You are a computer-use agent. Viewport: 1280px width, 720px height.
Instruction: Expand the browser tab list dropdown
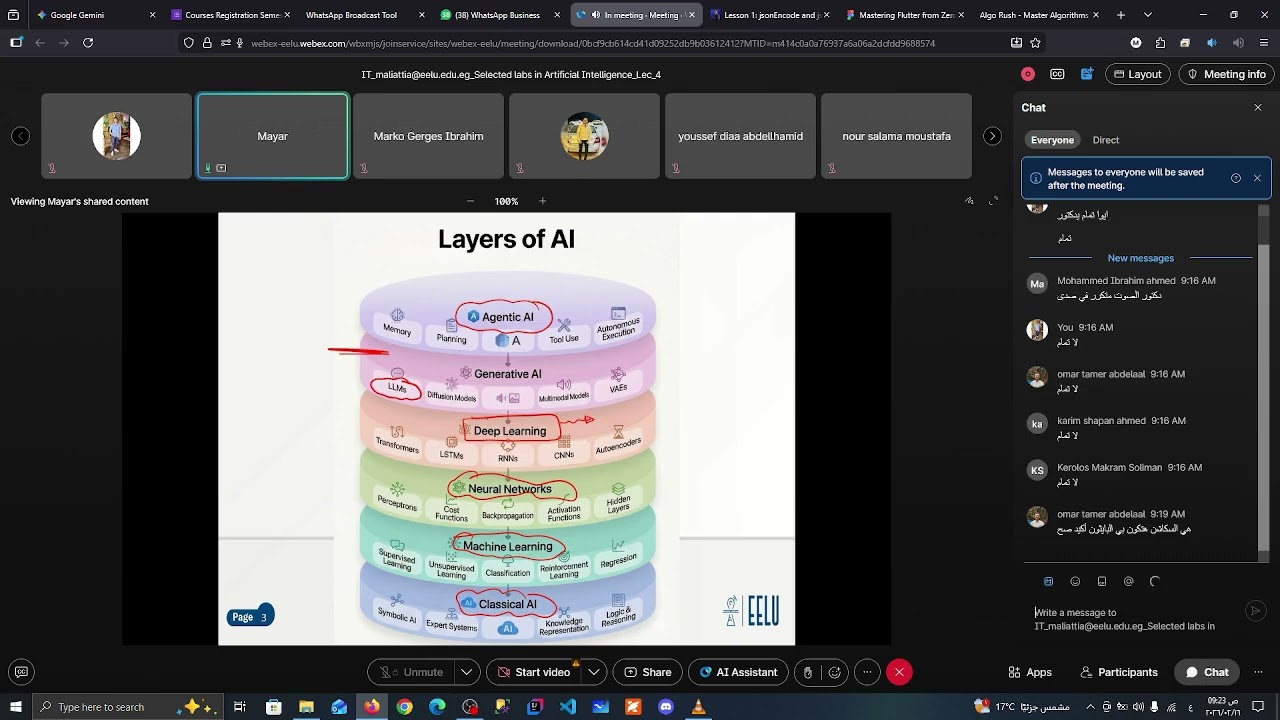click(x=1148, y=15)
